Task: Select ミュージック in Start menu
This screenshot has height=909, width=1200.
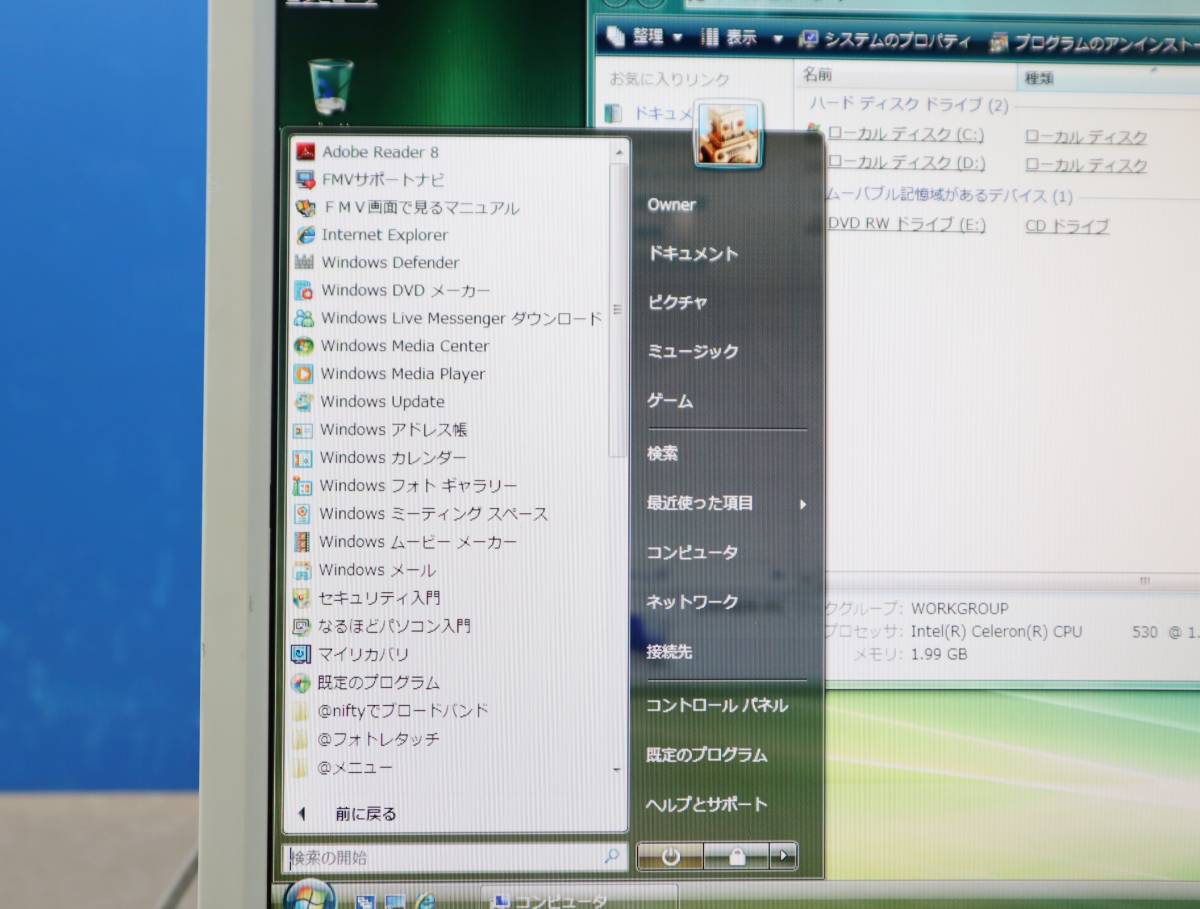Action: tap(692, 352)
